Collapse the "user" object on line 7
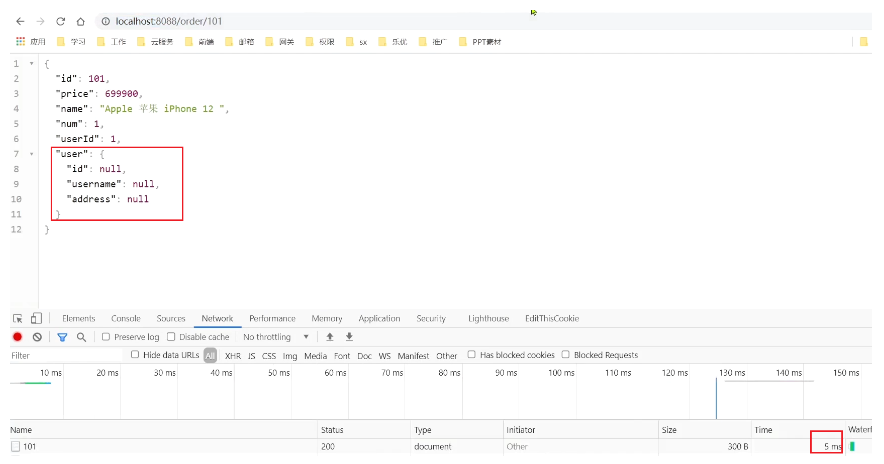The image size is (884, 464). (32, 154)
